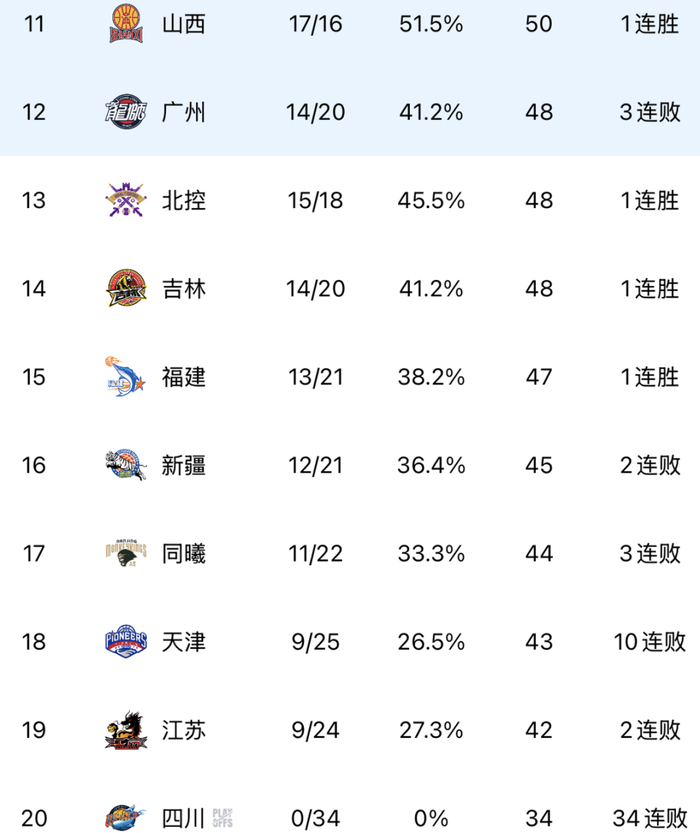This screenshot has height=833, width=700.
Task: Tap the 34连败 streak for Sichuan
Action: click(650, 818)
